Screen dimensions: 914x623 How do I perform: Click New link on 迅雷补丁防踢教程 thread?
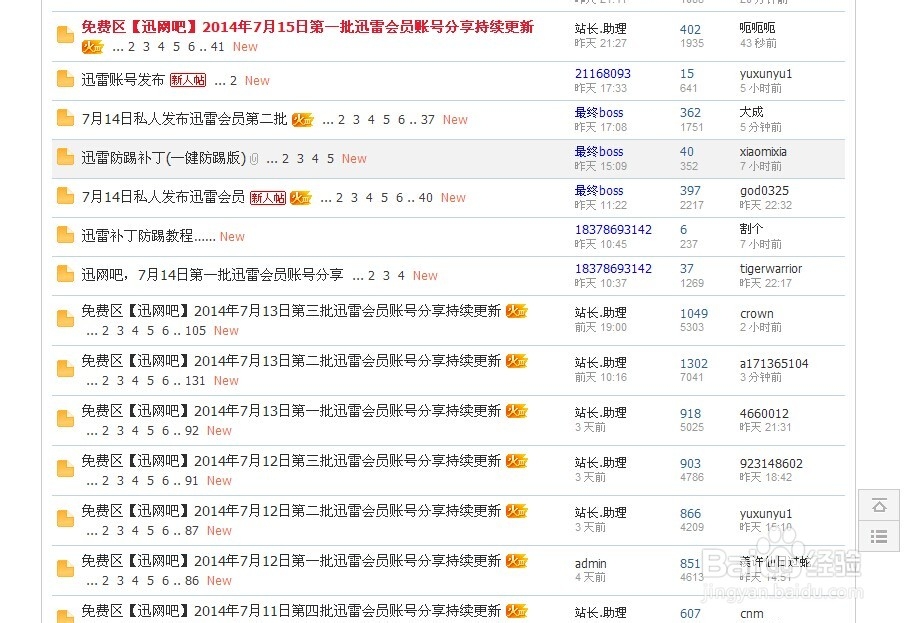coord(232,237)
